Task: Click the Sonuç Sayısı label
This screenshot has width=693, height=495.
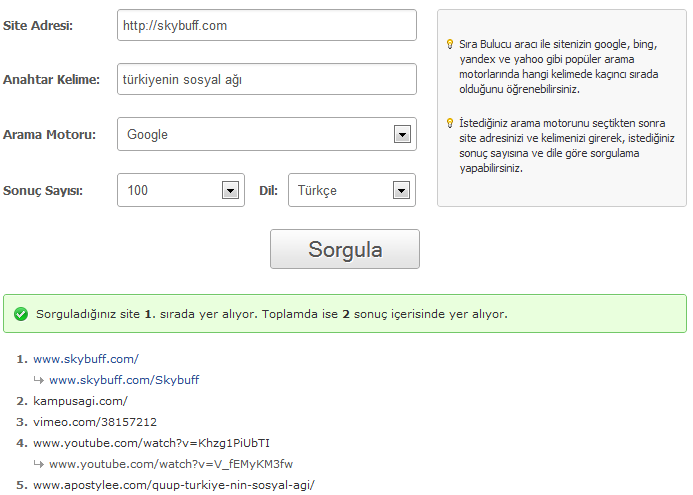Action: 43,190
